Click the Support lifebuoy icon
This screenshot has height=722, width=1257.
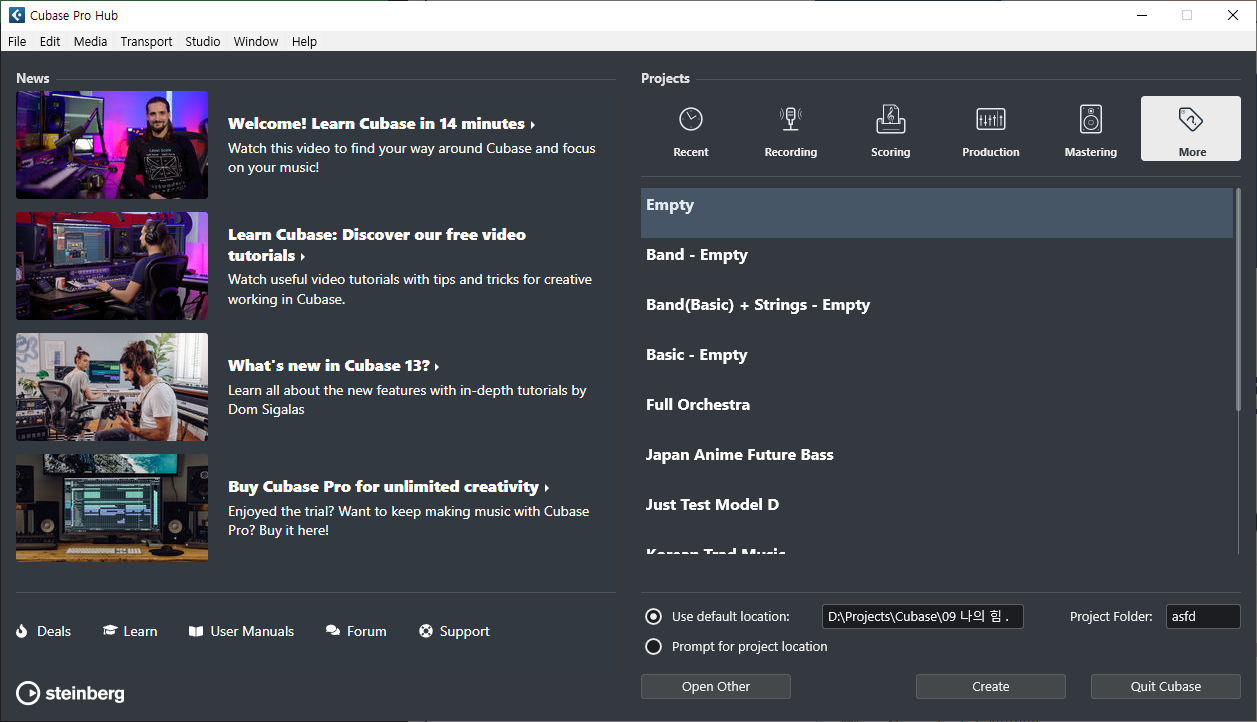point(426,631)
